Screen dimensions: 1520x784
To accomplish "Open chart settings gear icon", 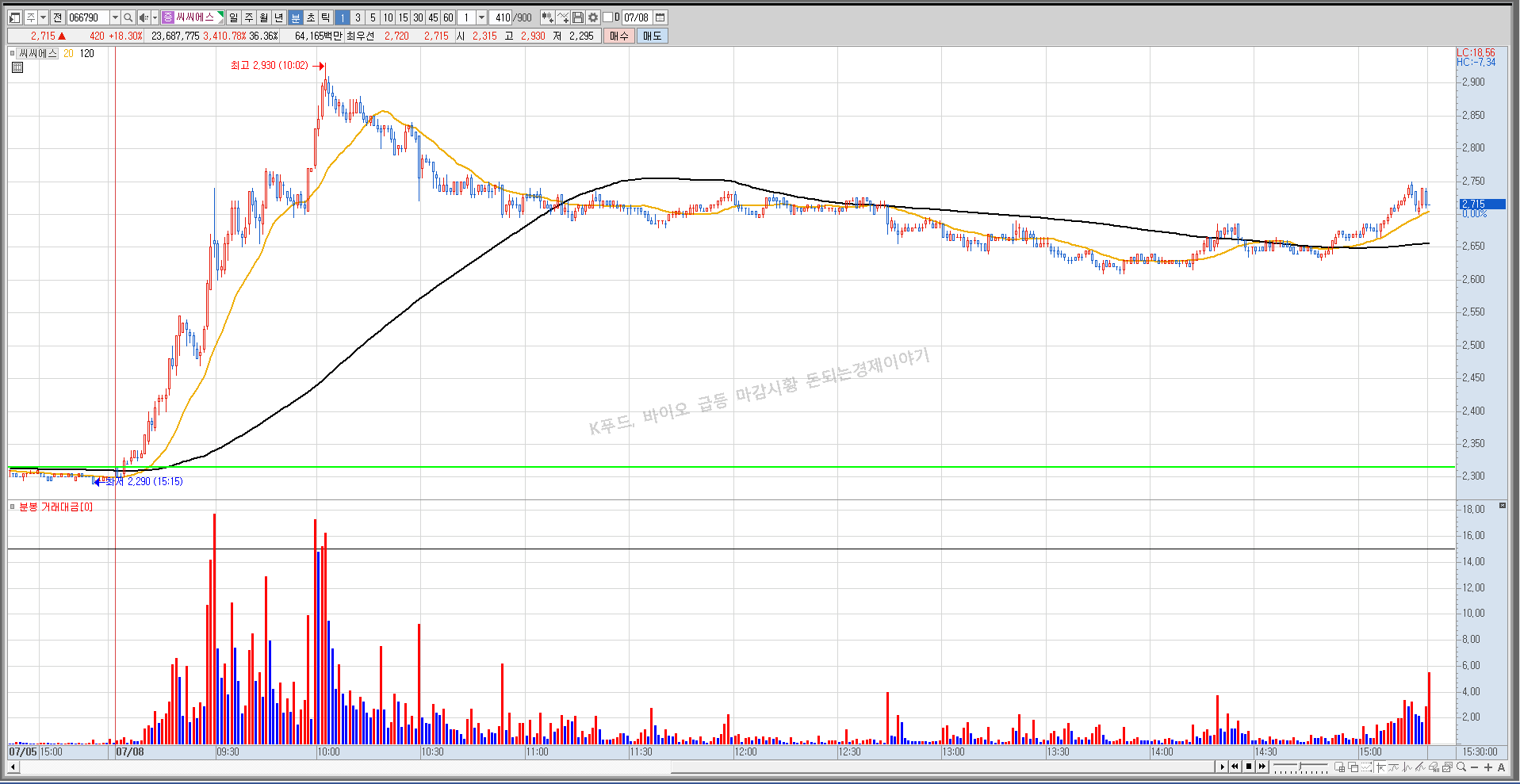I will (593, 17).
